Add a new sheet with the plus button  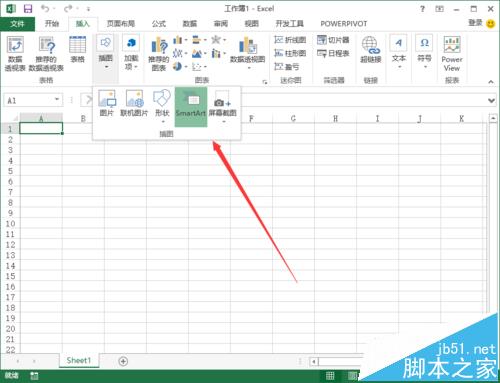123,361
